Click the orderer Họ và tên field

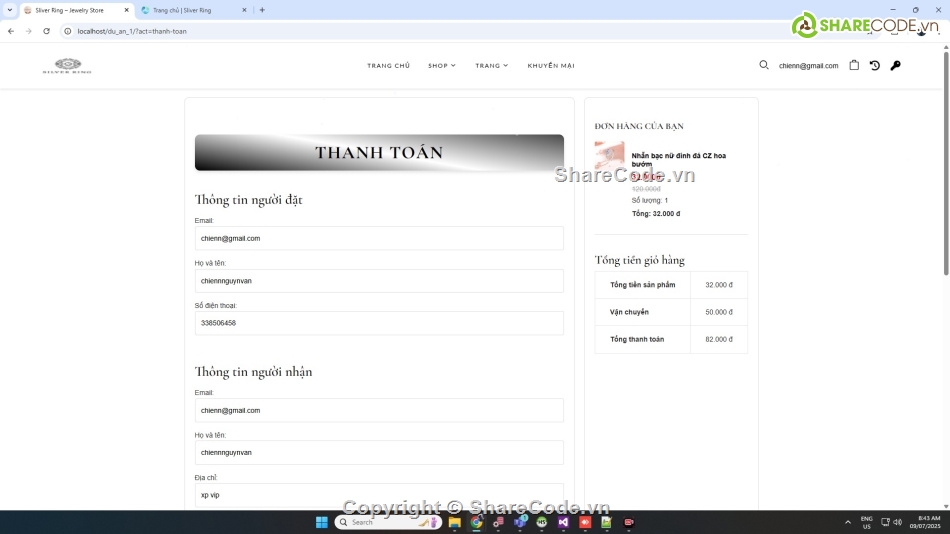click(x=379, y=281)
